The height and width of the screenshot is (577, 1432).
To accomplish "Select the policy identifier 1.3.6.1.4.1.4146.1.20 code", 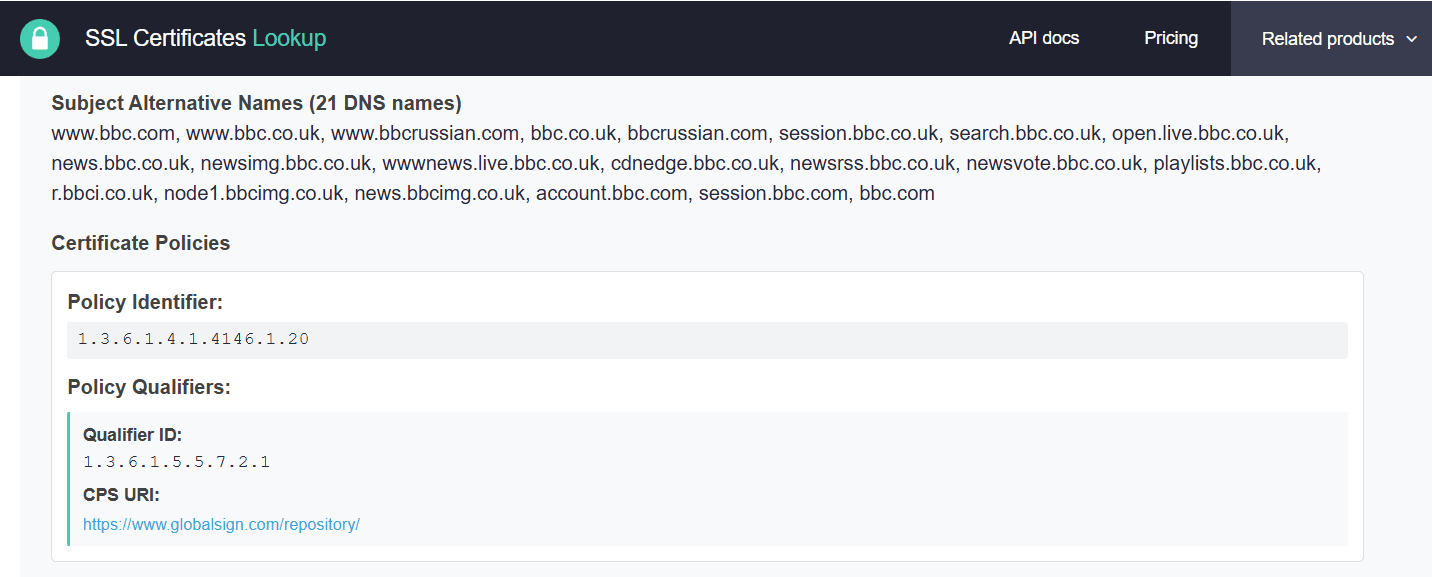I will (193, 339).
